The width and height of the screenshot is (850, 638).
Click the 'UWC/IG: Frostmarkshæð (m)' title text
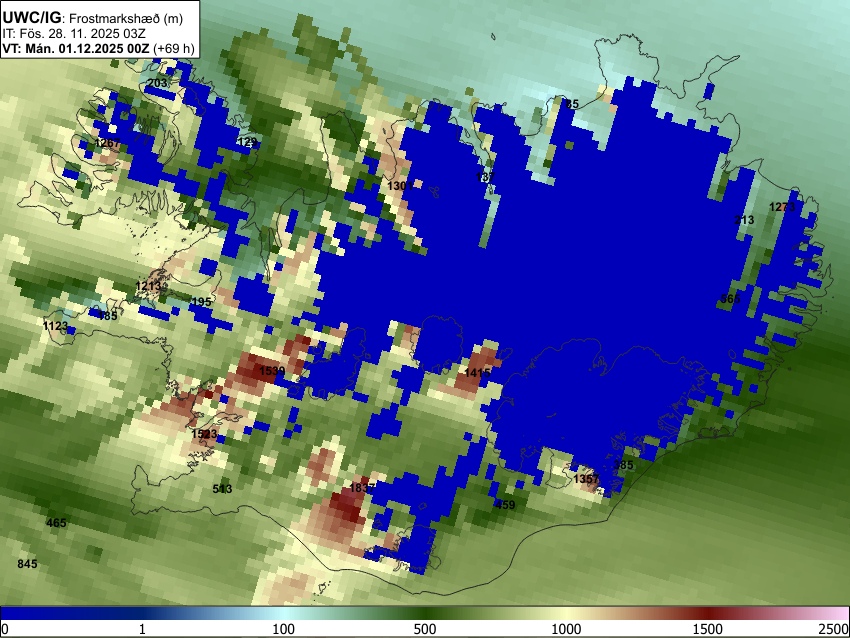93,18
